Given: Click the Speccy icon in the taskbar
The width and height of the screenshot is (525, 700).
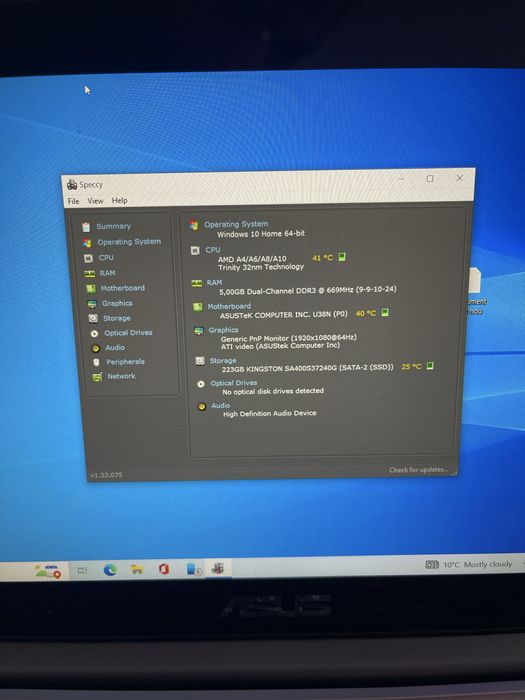Looking at the screenshot, I should point(218,568).
